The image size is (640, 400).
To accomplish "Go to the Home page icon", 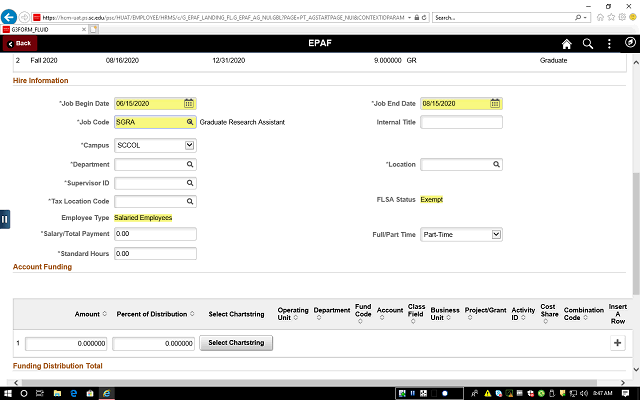I will pos(567,44).
